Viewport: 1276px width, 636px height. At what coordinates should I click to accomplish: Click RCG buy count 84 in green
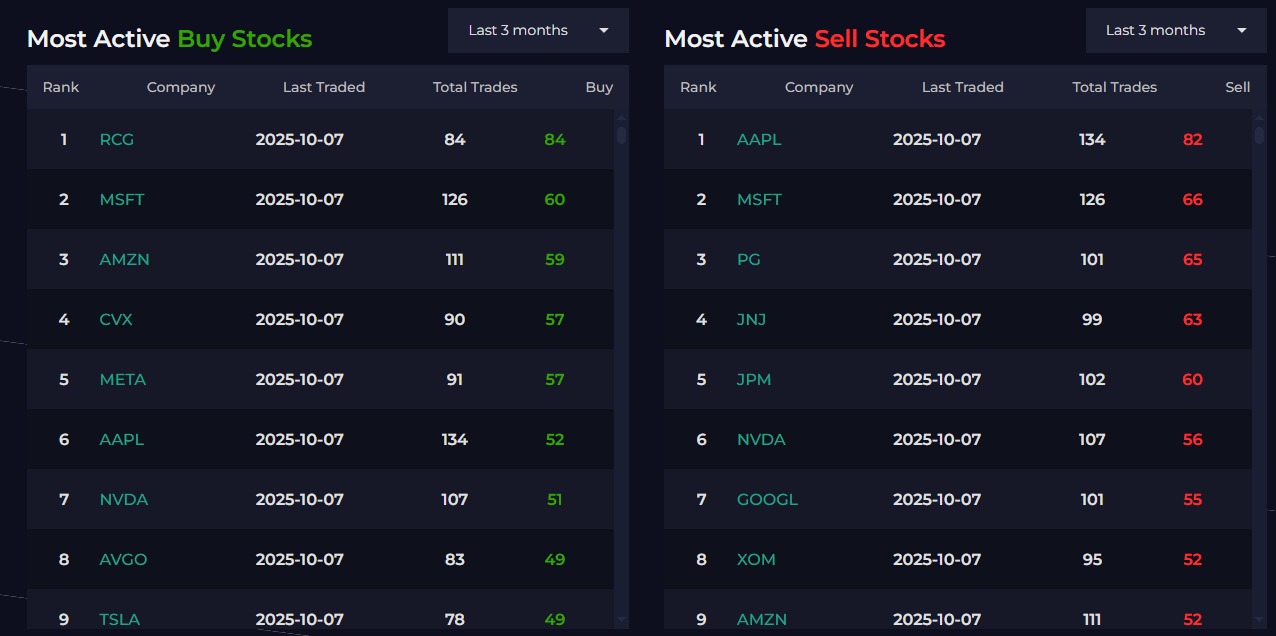[x=555, y=139]
